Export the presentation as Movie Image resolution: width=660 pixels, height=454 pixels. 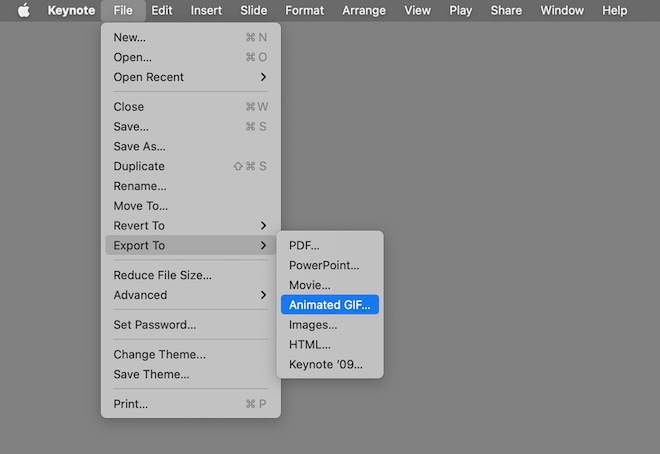pyautogui.click(x=309, y=285)
